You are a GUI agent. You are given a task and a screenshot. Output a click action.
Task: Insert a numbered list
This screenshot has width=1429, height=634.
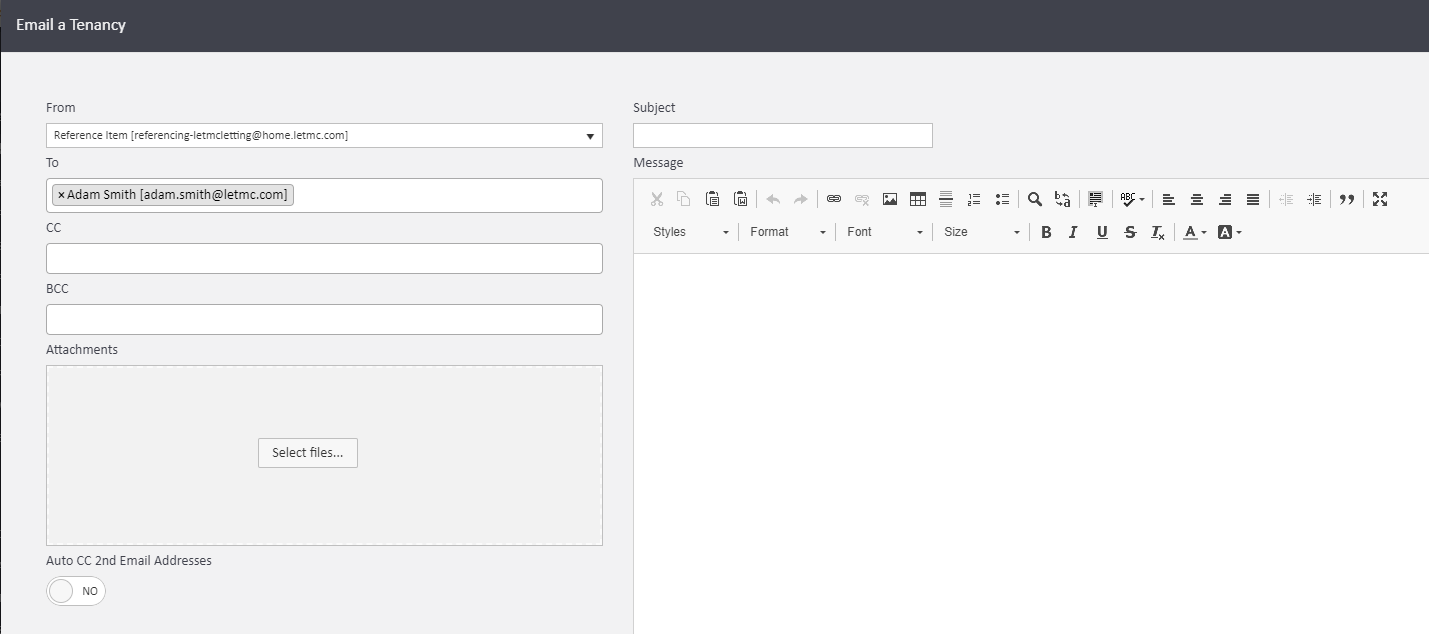click(x=974, y=199)
